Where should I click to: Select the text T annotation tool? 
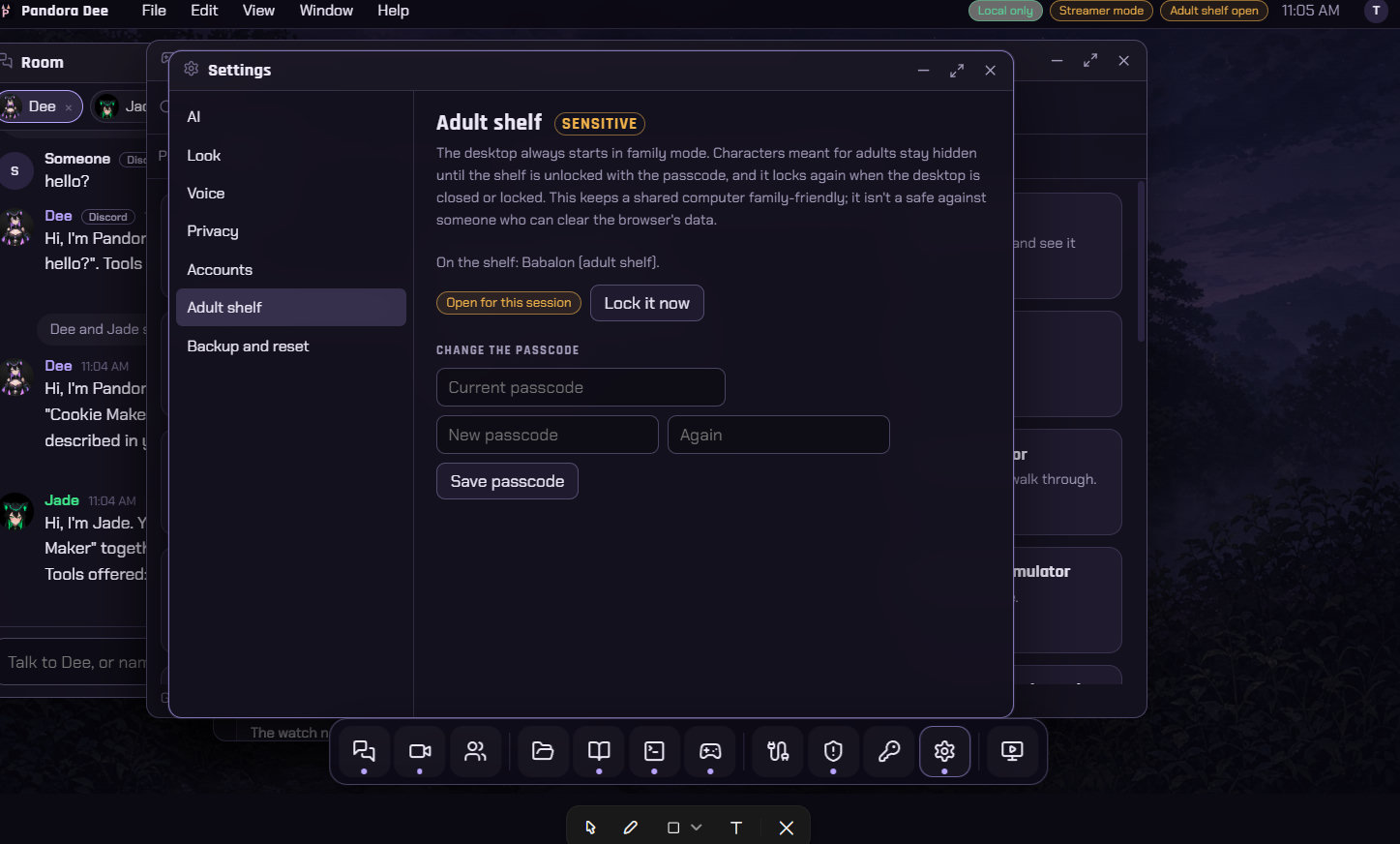tap(736, 828)
